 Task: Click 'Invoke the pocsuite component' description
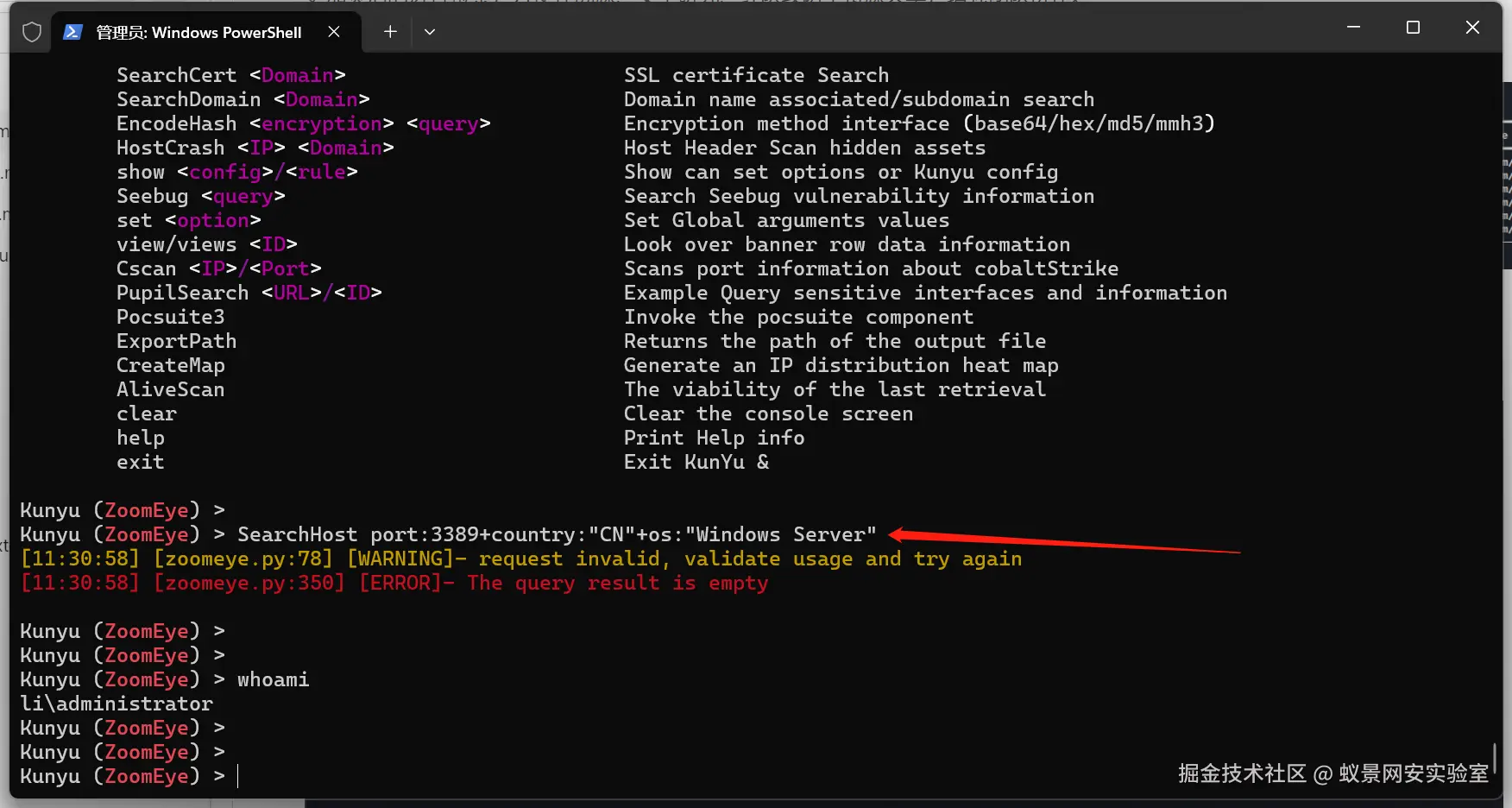[798, 317]
